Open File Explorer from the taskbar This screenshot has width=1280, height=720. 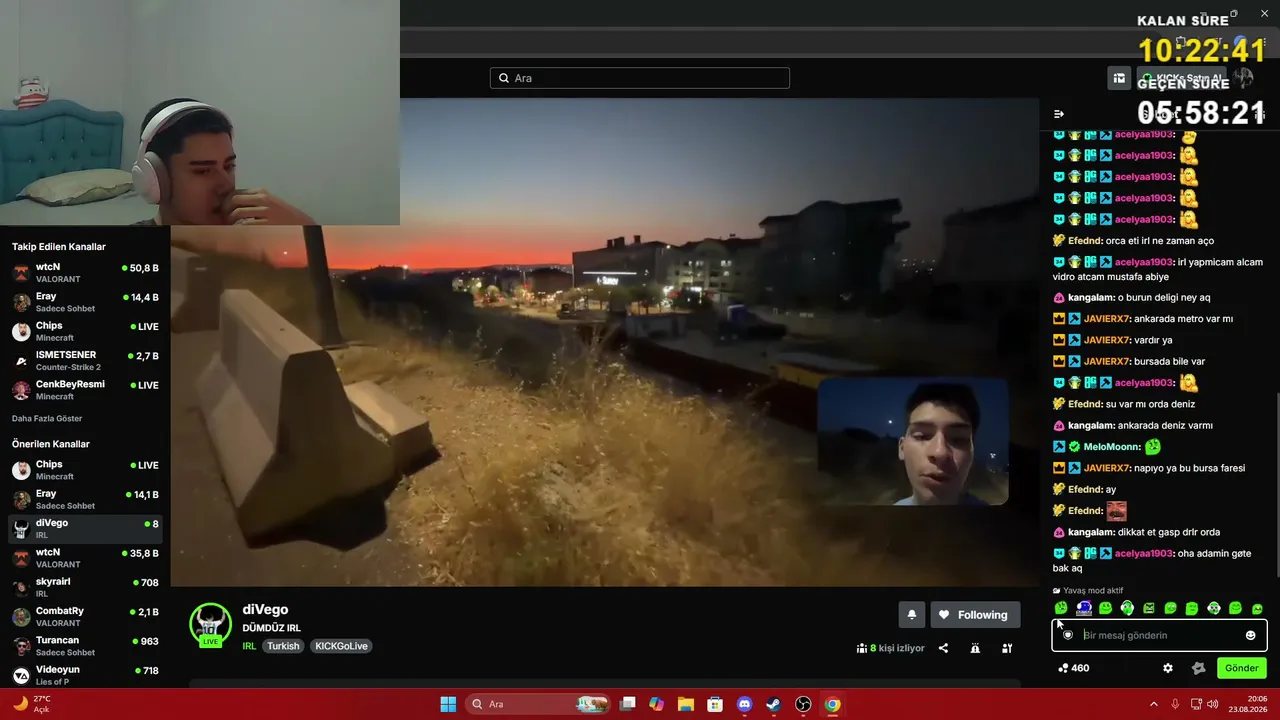(686, 704)
